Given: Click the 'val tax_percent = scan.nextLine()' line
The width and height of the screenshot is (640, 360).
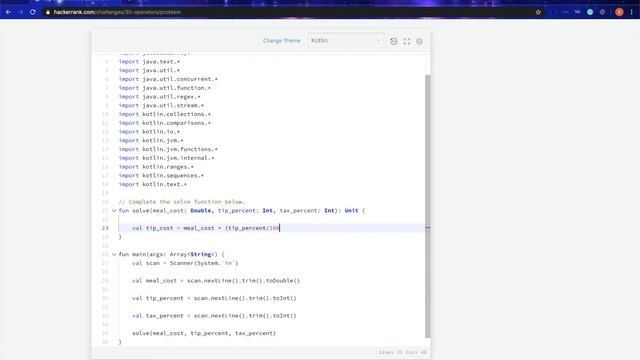Looking at the screenshot, I should tap(214, 316).
